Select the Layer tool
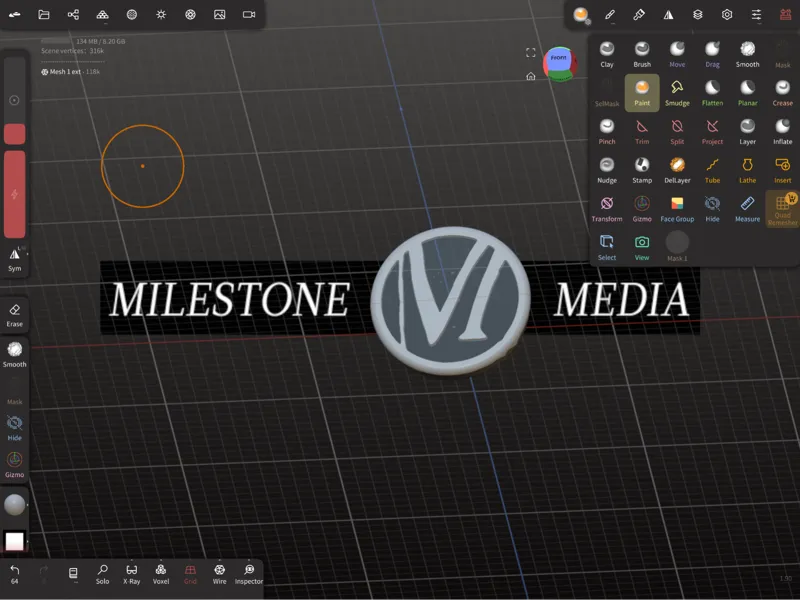This screenshot has height=600, width=800. click(x=747, y=132)
